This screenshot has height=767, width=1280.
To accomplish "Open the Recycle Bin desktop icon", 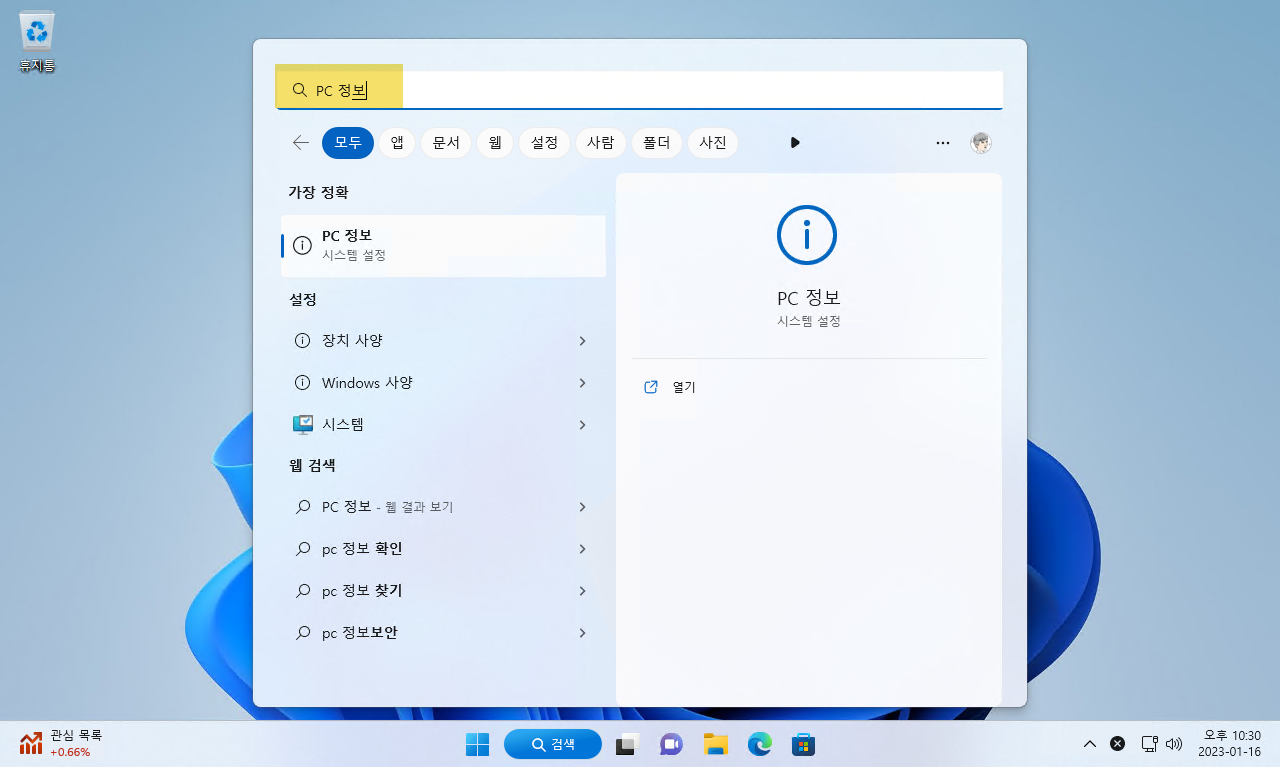I will click(x=37, y=43).
